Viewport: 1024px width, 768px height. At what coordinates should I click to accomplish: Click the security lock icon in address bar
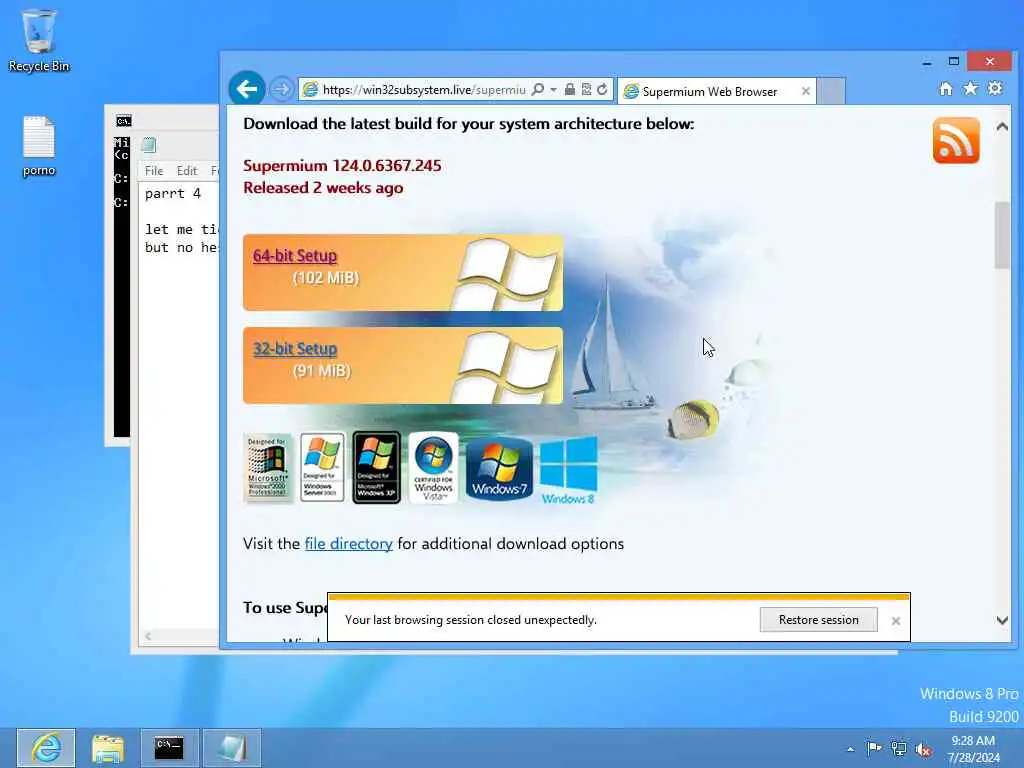[569, 89]
